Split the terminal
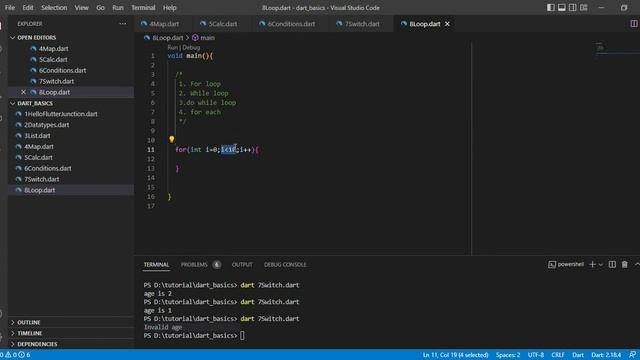The width and height of the screenshot is (640, 360). click(x=612, y=264)
